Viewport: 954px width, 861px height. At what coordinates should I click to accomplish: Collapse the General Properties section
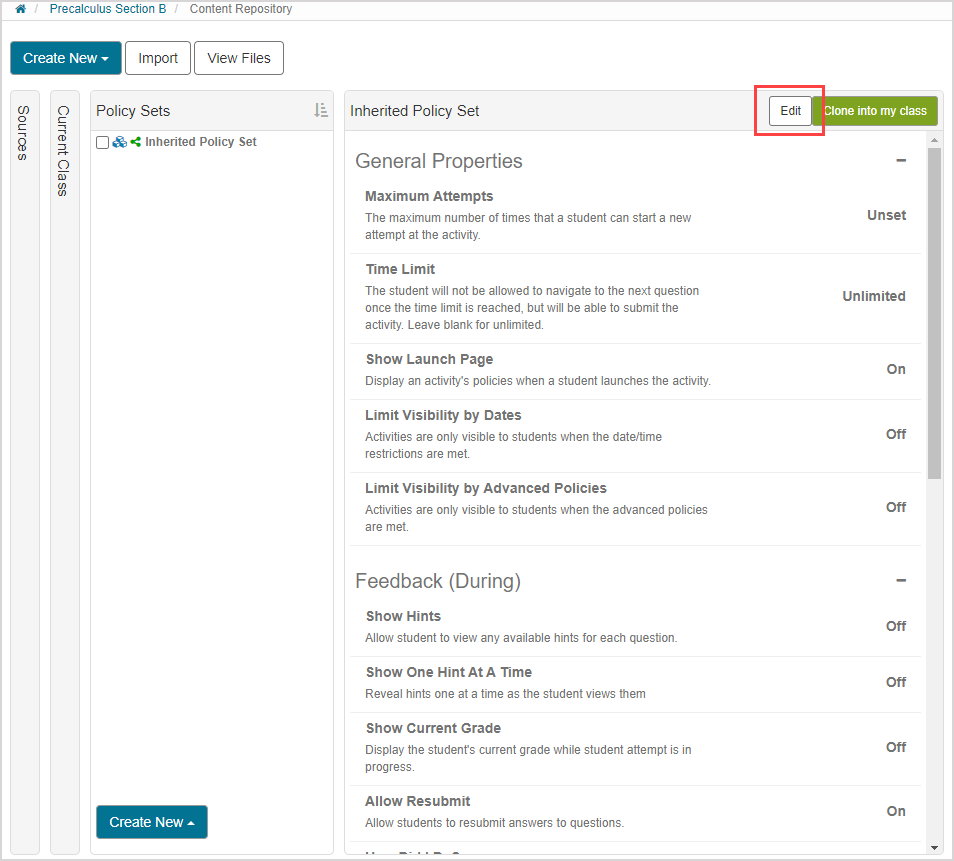pos(900,161)
